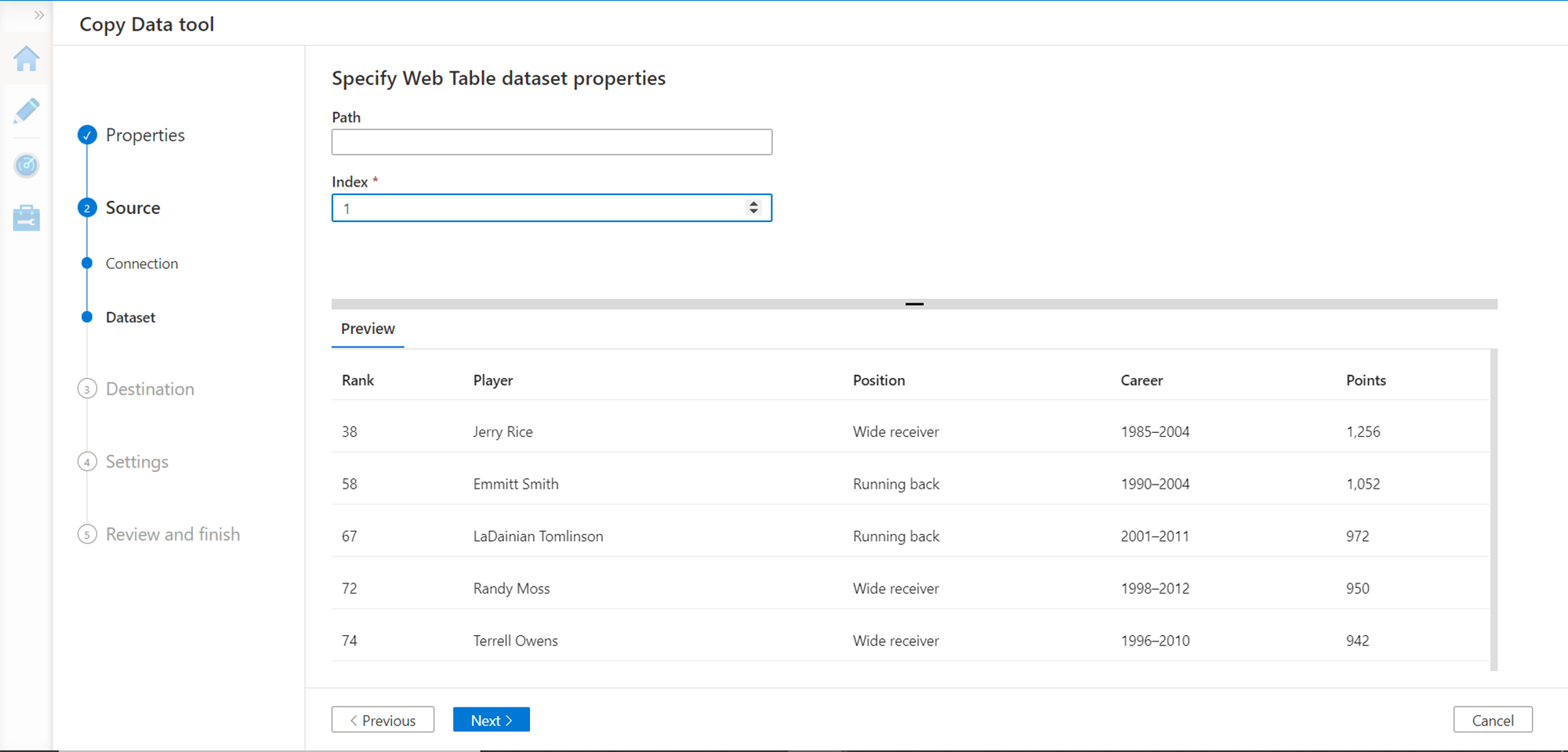1568x752 pixels.
Task: Click the completed Properties step checkmark
Action: click(x=87, y=135)
